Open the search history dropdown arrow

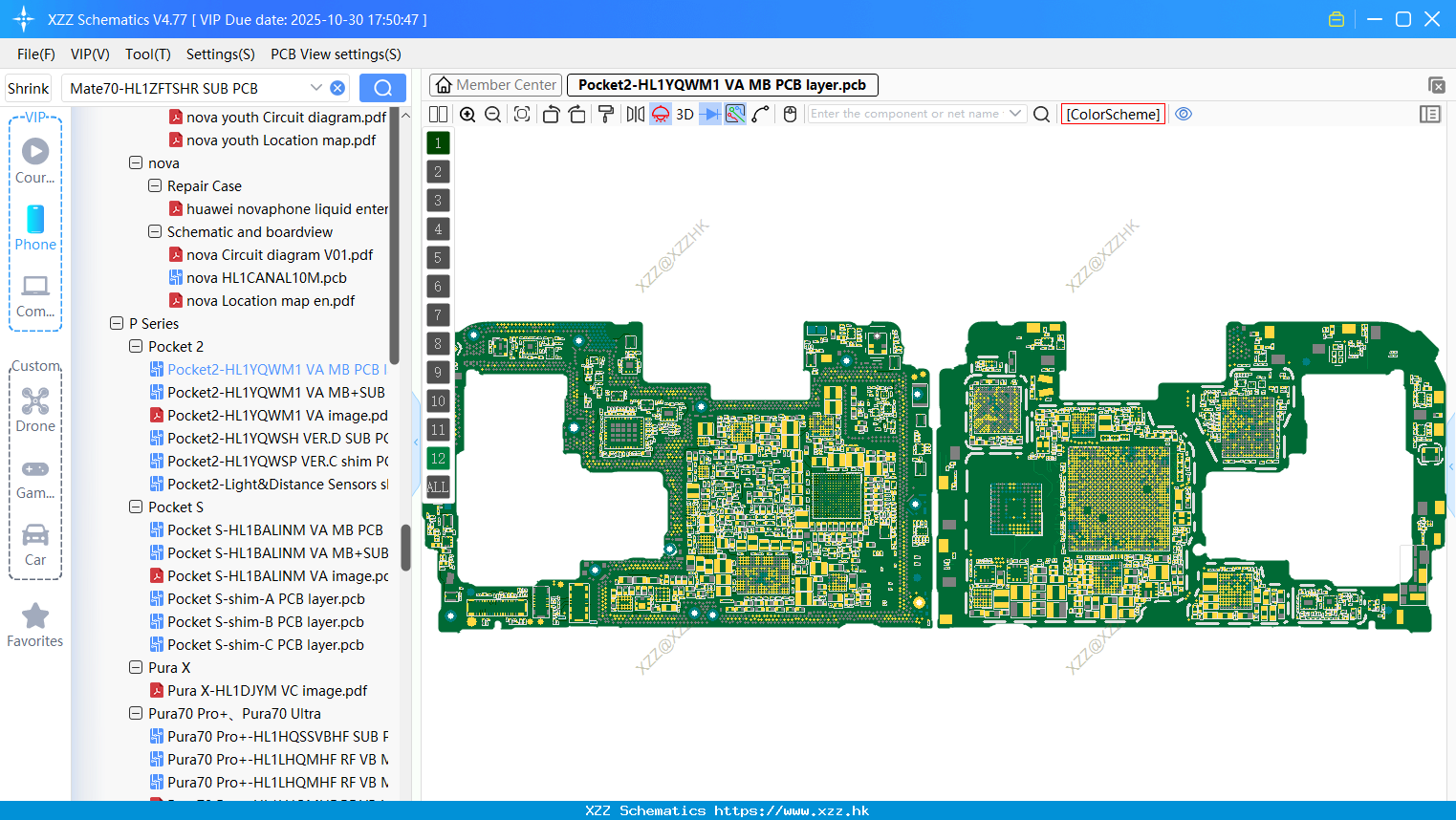click(316, 88)
